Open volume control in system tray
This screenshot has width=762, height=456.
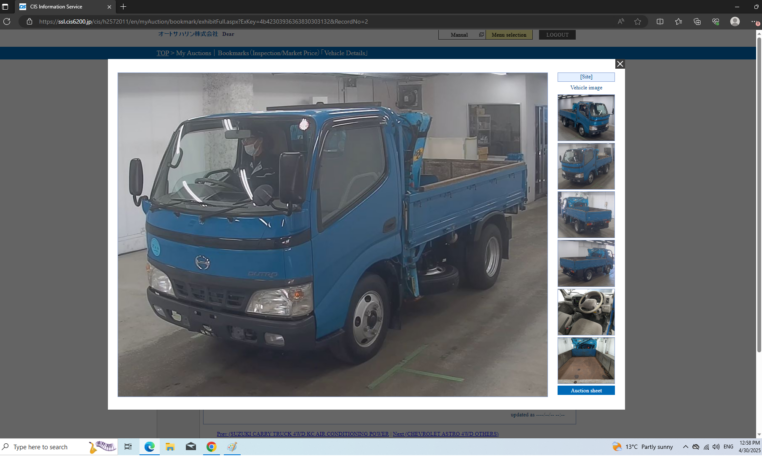(716, 447)
